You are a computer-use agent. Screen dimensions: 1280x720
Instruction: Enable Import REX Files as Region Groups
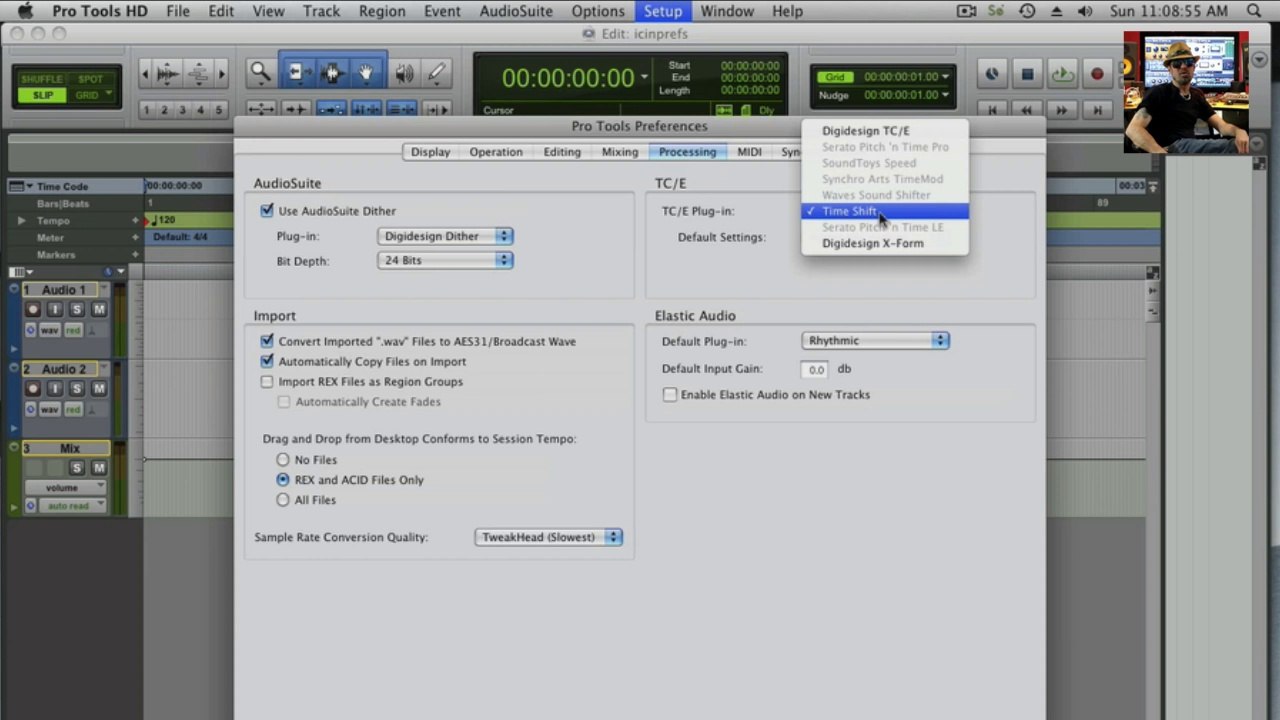pyautogui.click(x=266, y=381)
